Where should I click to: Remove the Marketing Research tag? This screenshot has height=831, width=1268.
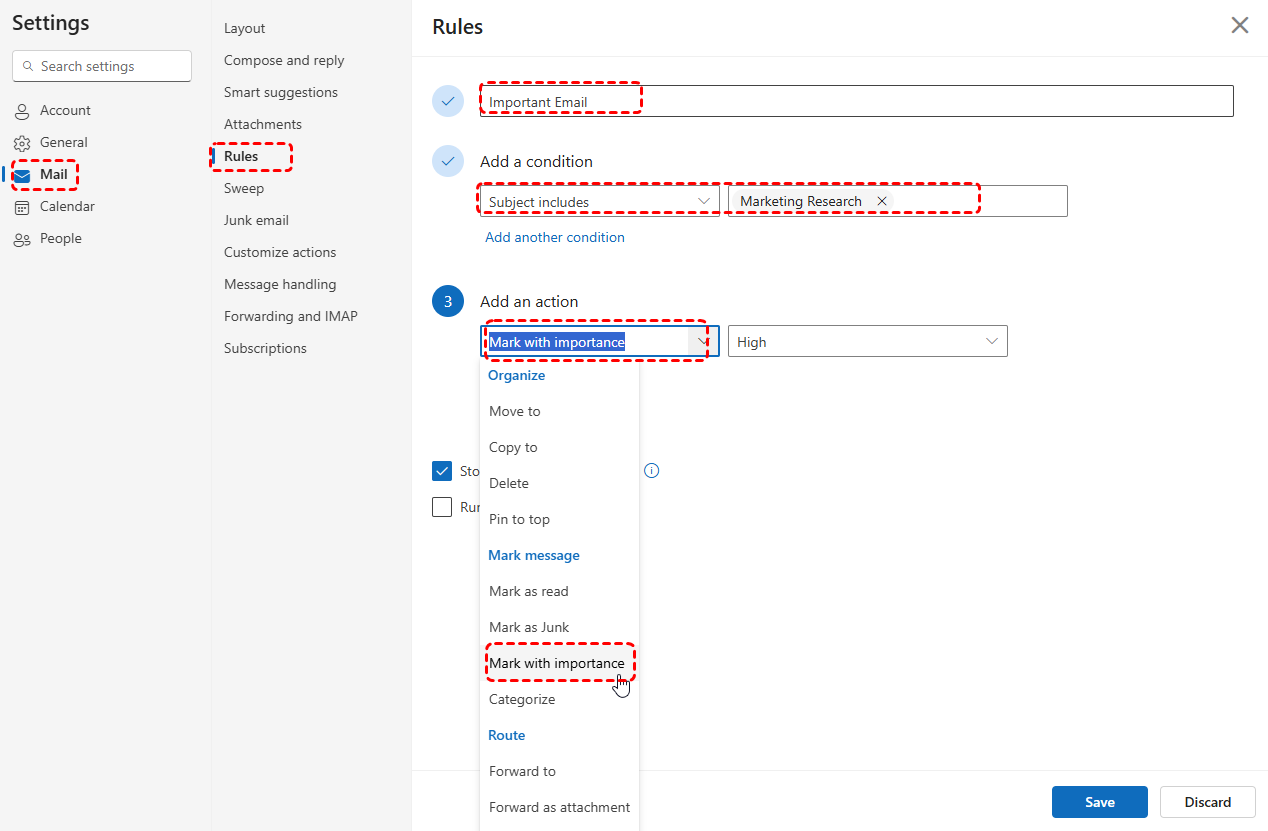tap(882, 201)
